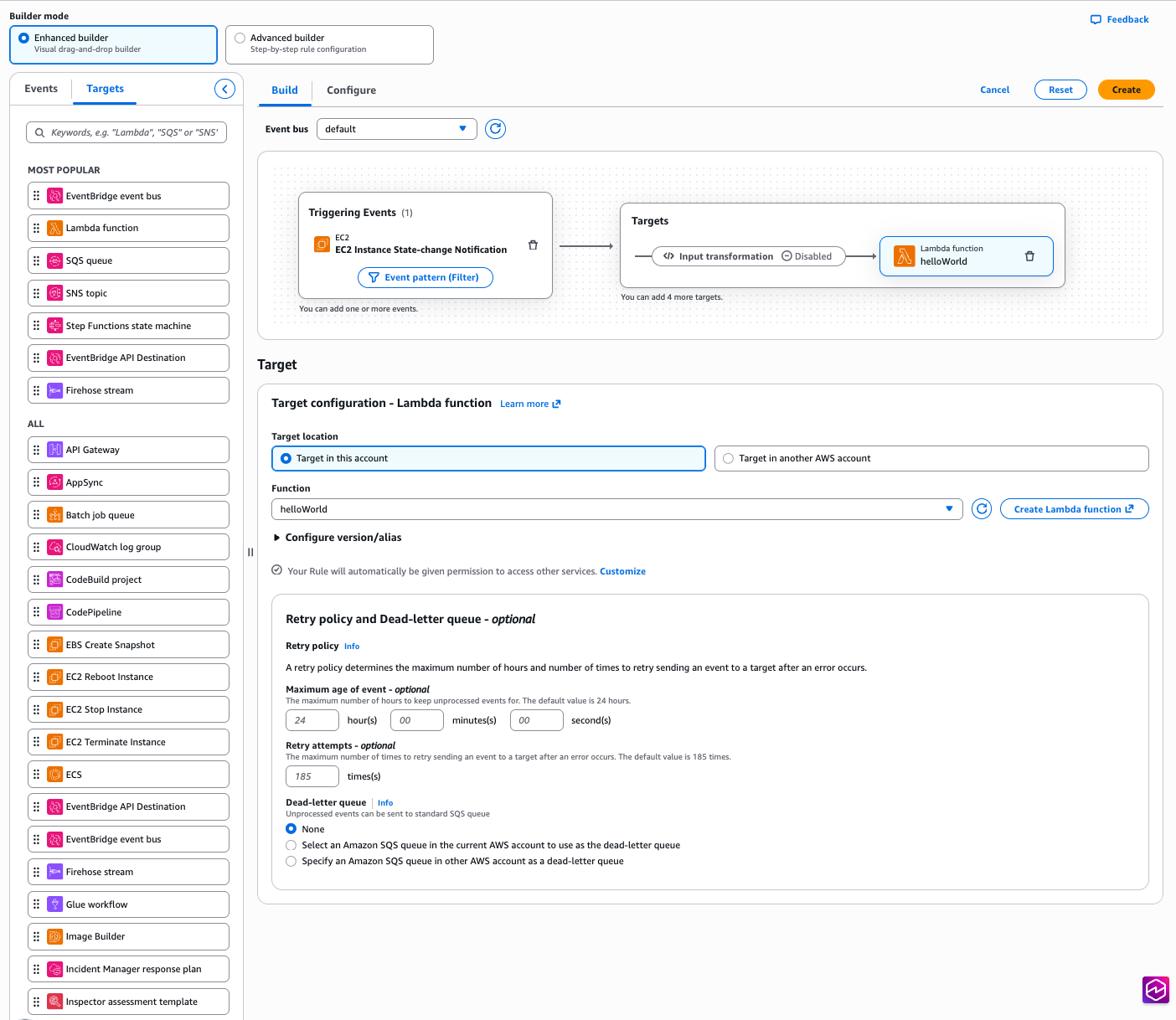Click the Batch job queue icon
Viewport: 1176px width, 1020px height.
point(54,515)
